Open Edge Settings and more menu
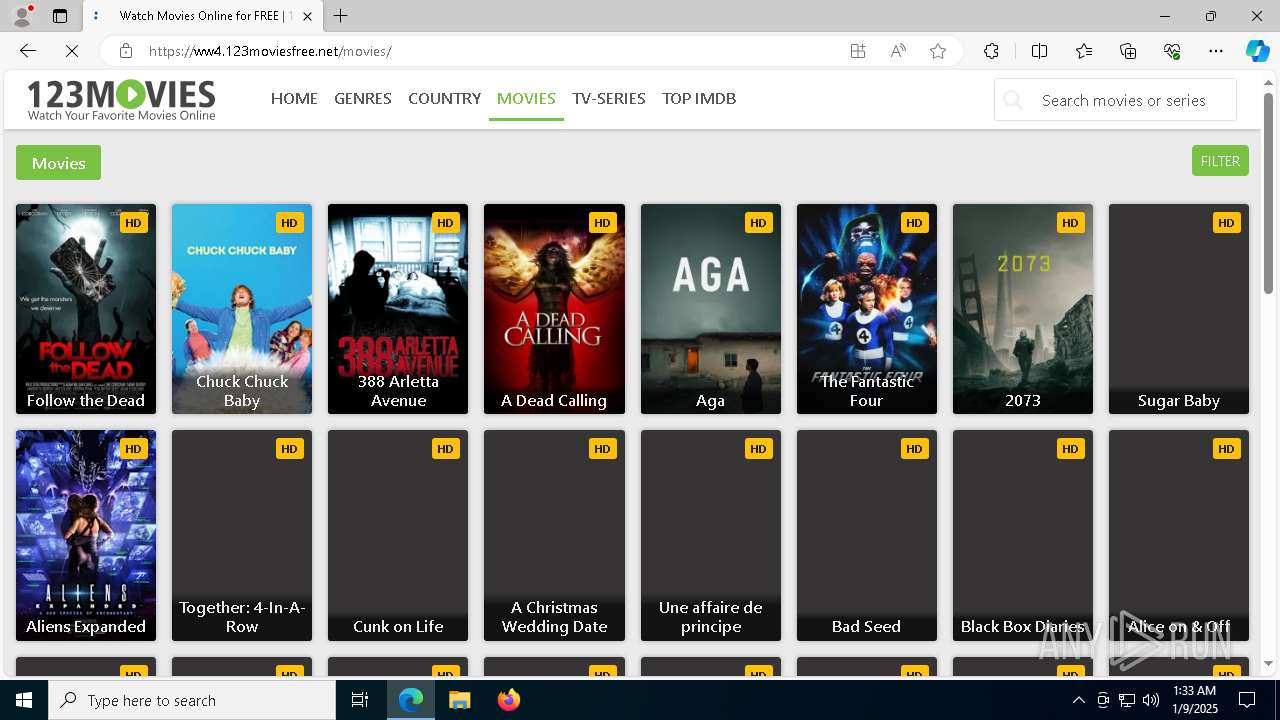The image size is (1280, 720). click(x=1216, y=51)
